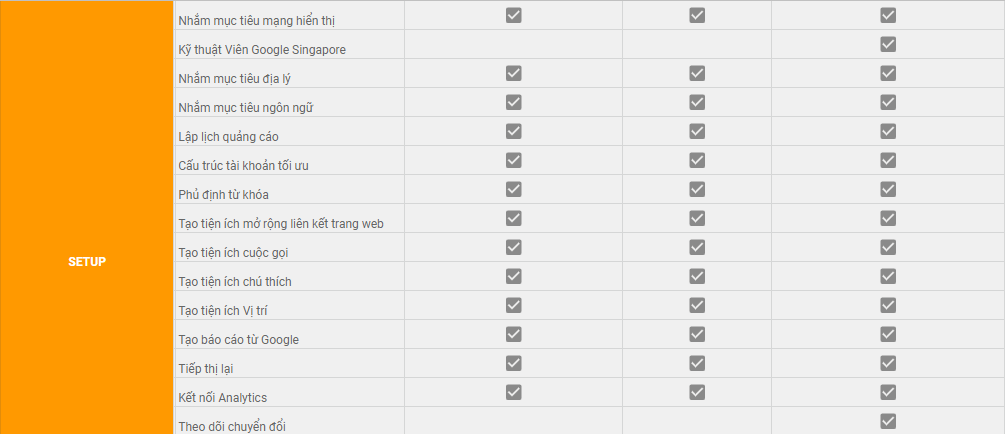Select the Tạo tiện ích mở rộng liên kết trang web label
This screenshot has width=1005, height=434.
(281, 224)
